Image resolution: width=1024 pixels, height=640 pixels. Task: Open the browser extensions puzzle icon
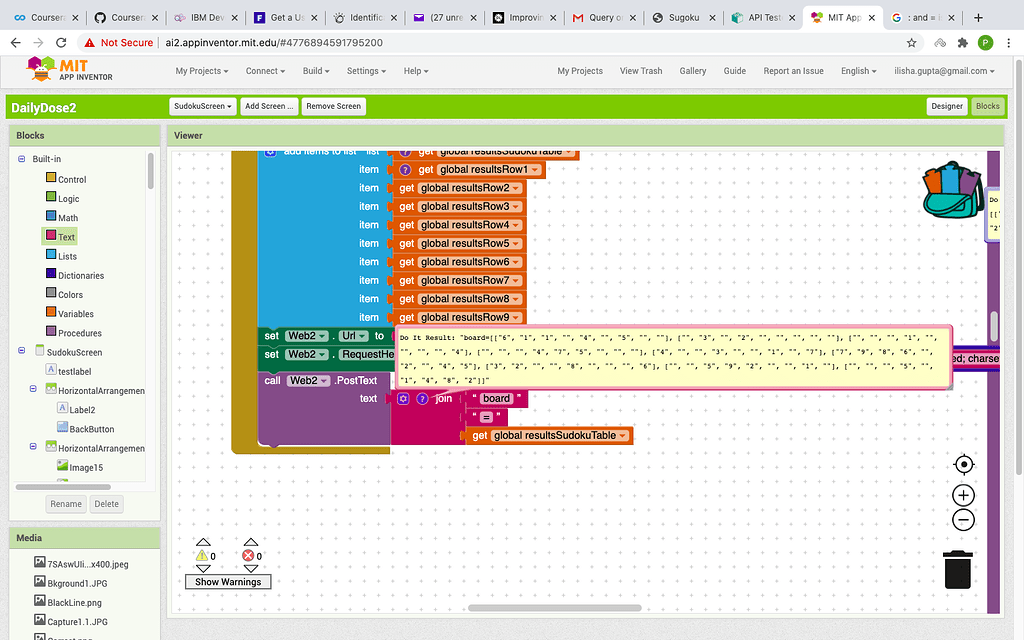click(963, 42)
